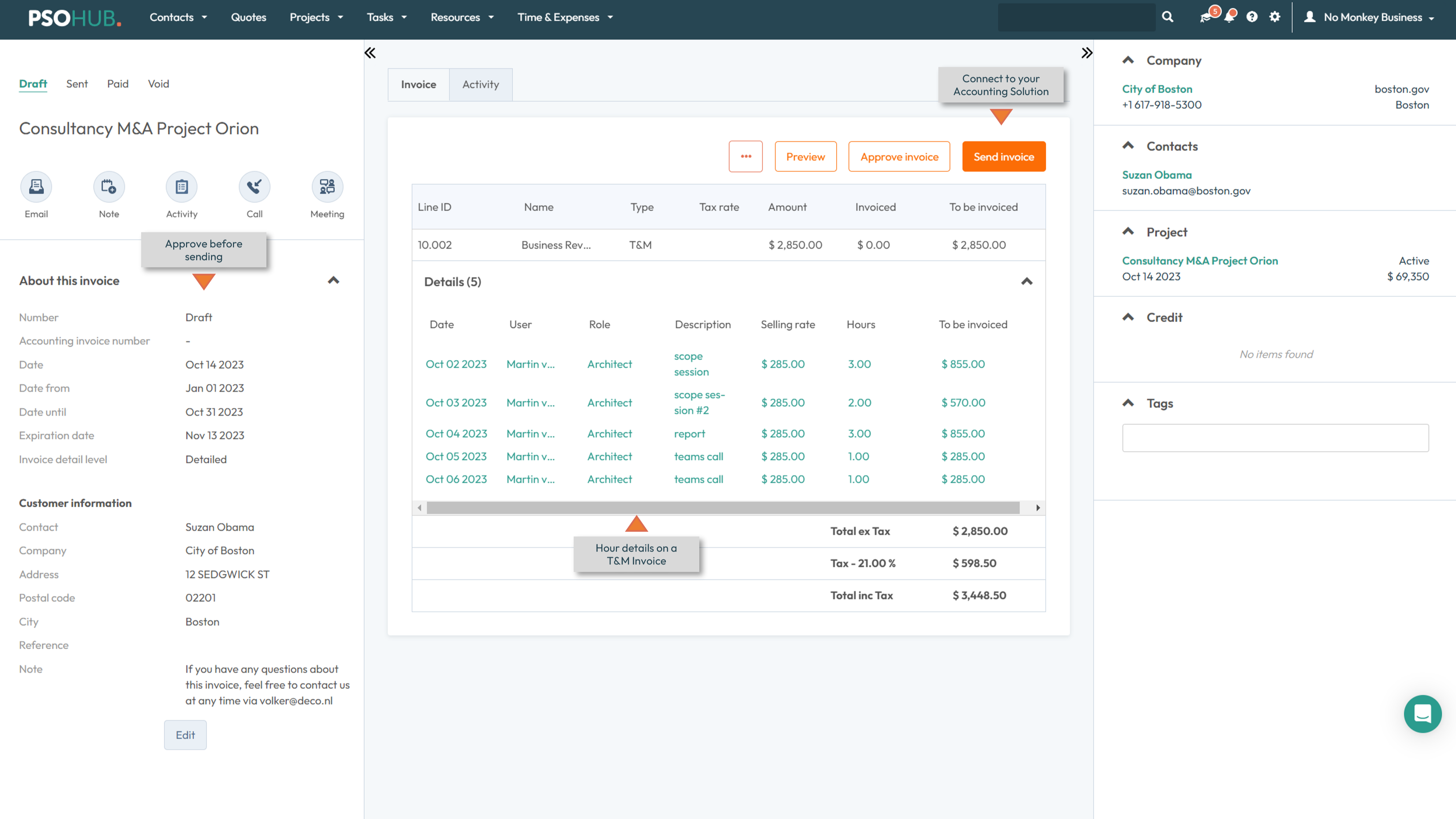Open the Activity icon in left panel
The image size is (1456, 819).
pyautogui.click(x=181, y=186)
